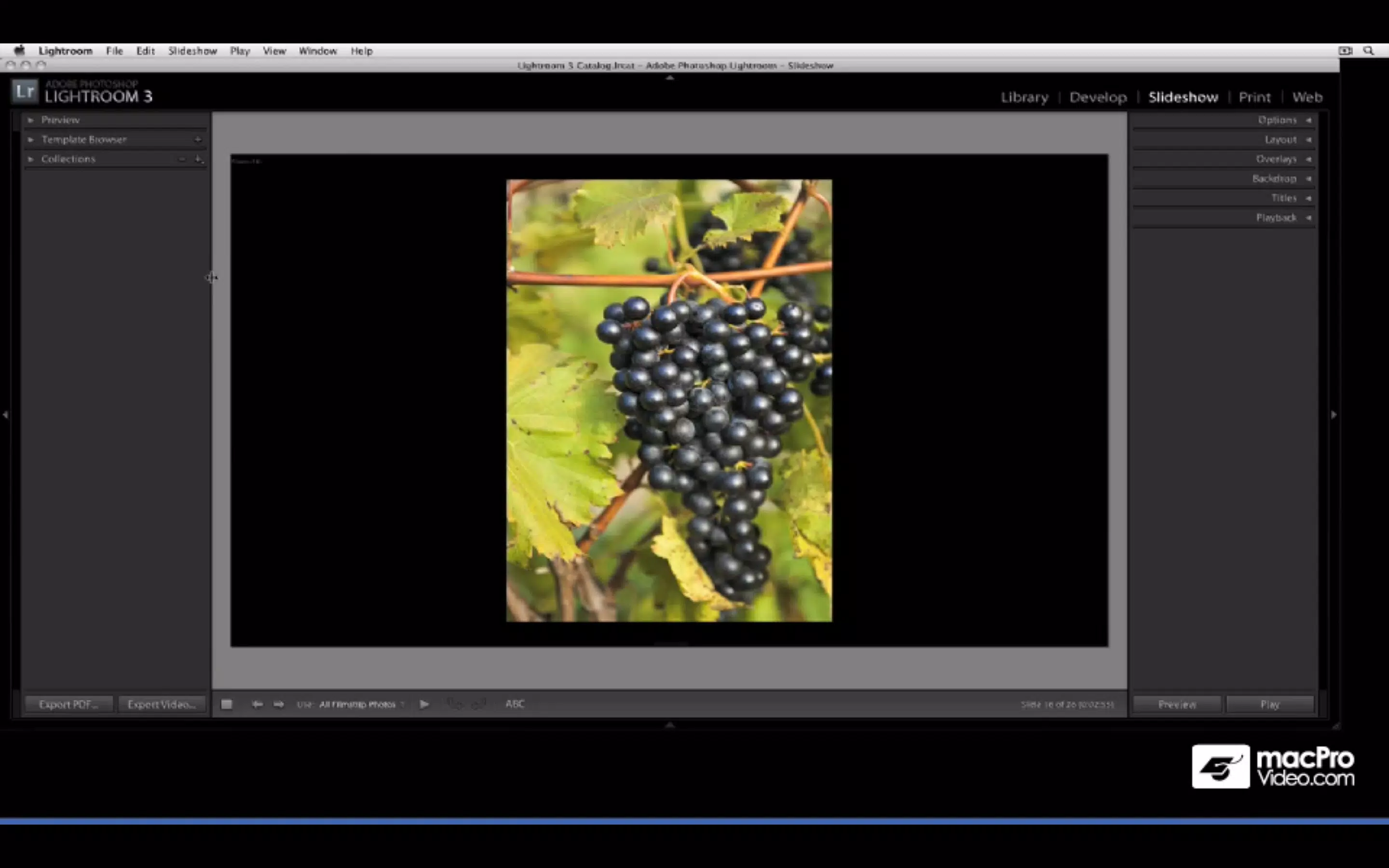Go to previous slide arrow
Viewport: 1389px width, 868px height.
point(257,704)
